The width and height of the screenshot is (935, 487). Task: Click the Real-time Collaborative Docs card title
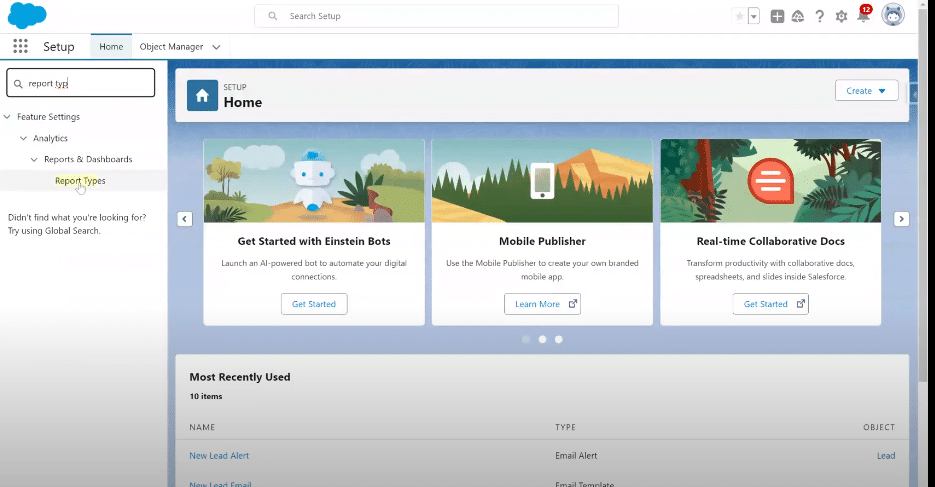[x=770, y=241]
